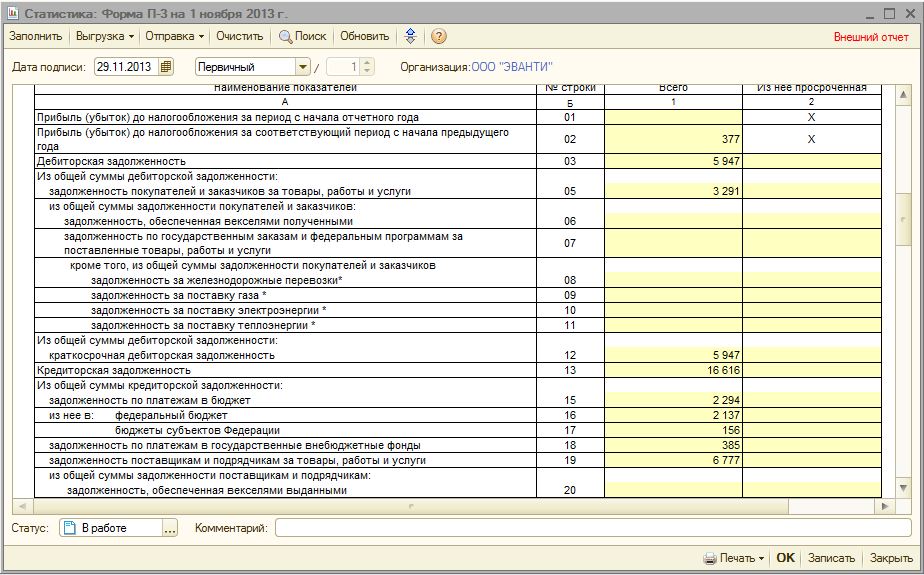The height and width of the screenshot is (575, 924).
Task: Click the Поиск search button
Action: click(x=303, y=36)
